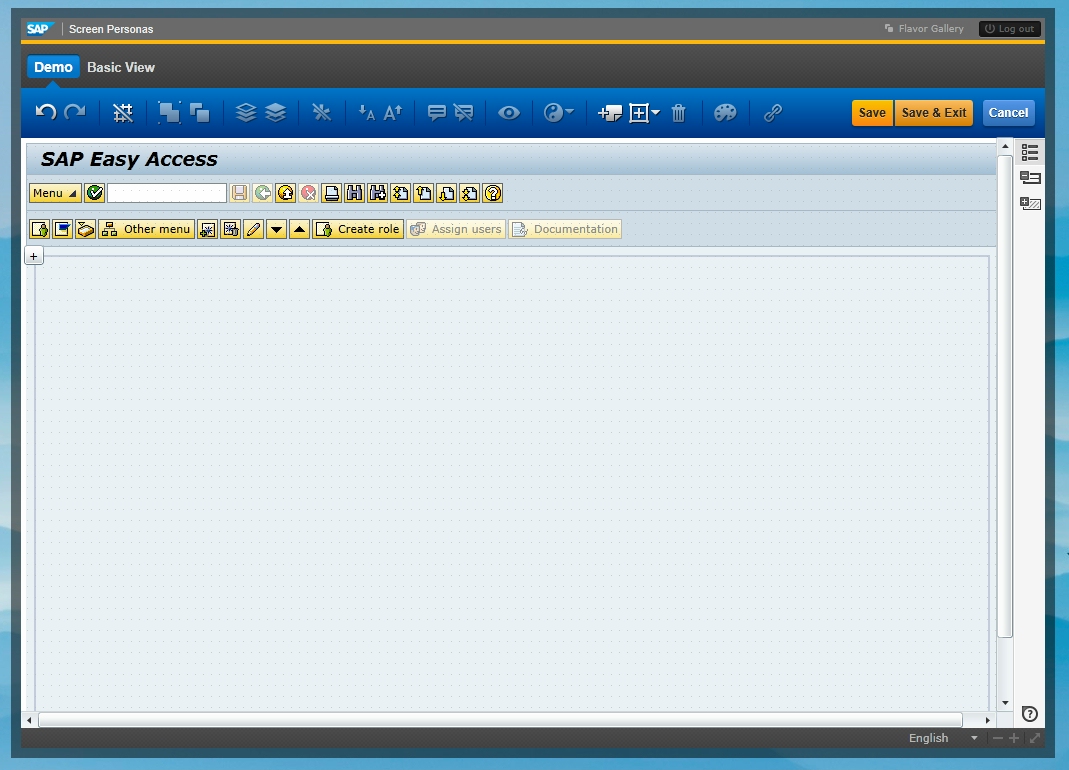
Task: Click the SAP Business Workplace tray icon
Action: tap(85, 229)
